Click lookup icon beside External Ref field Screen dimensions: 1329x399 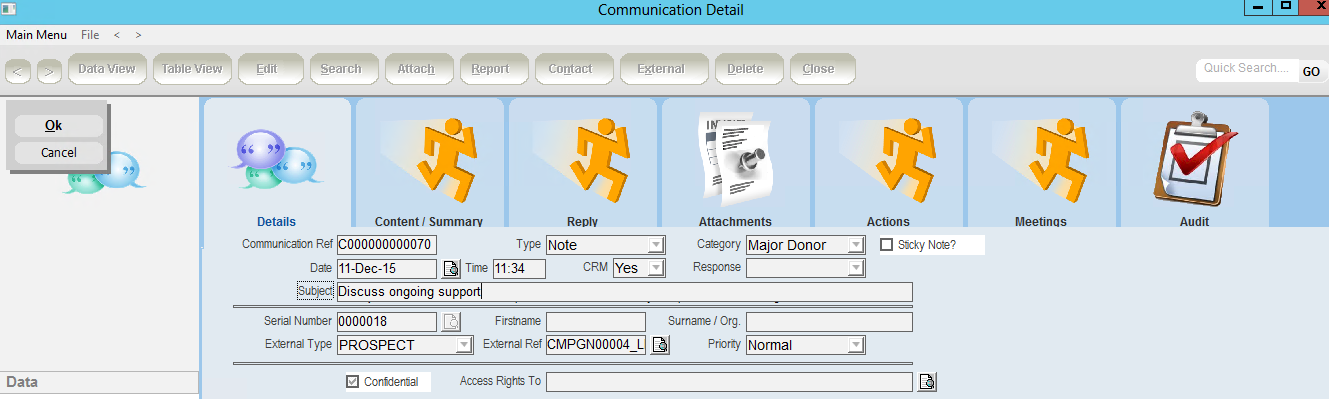(660, 345)
